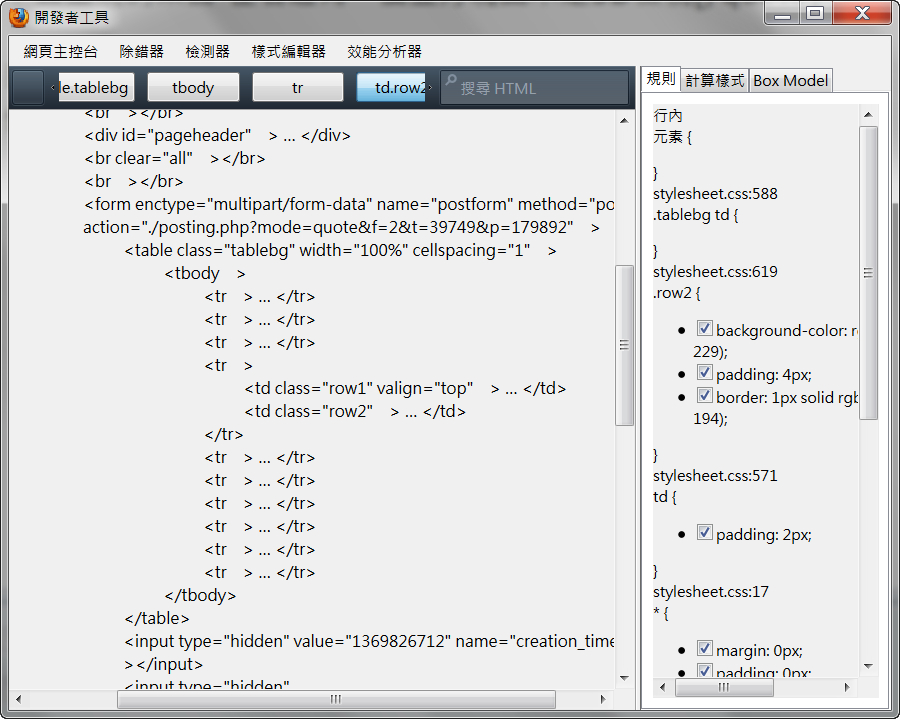Click the breadcrumb scroll-left arrow

tap(53, 88)
